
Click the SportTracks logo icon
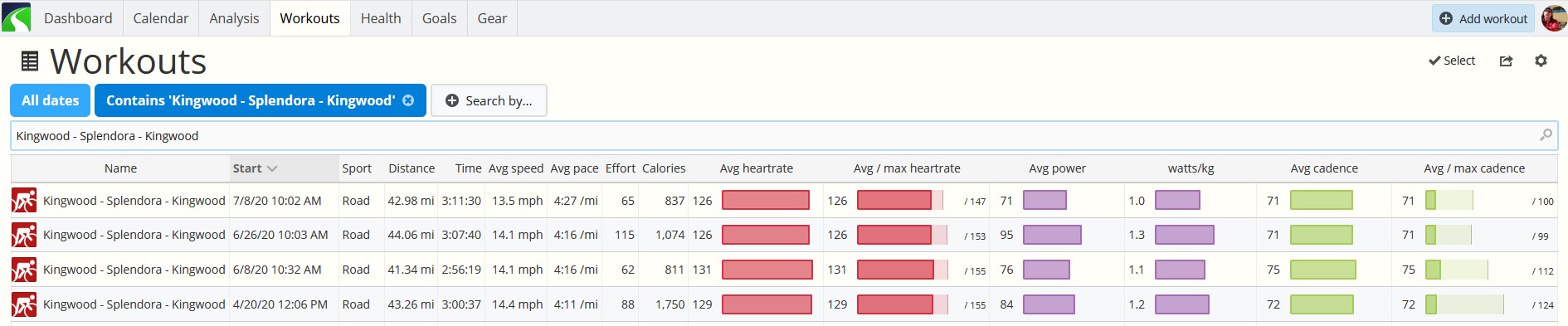(x=16, y=17)
